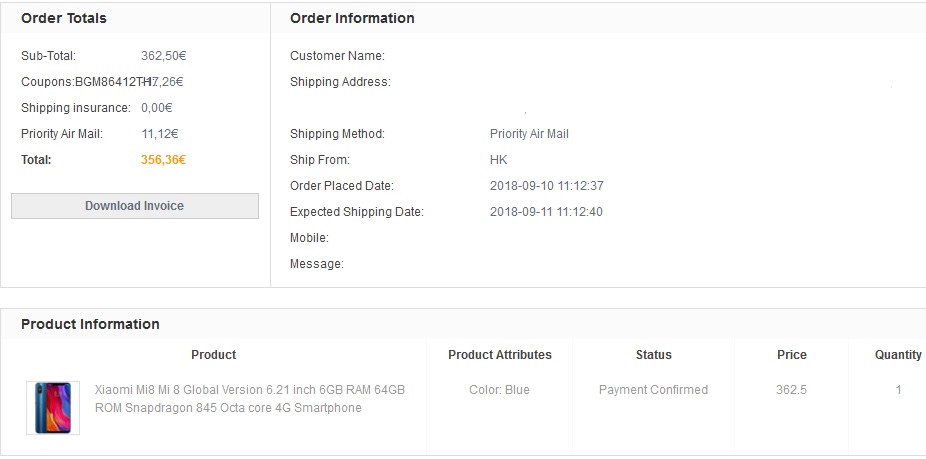926x459 pixels.
Task: Open the Xiaomi Mi8 product thumbnail
Action: (53, 407)
